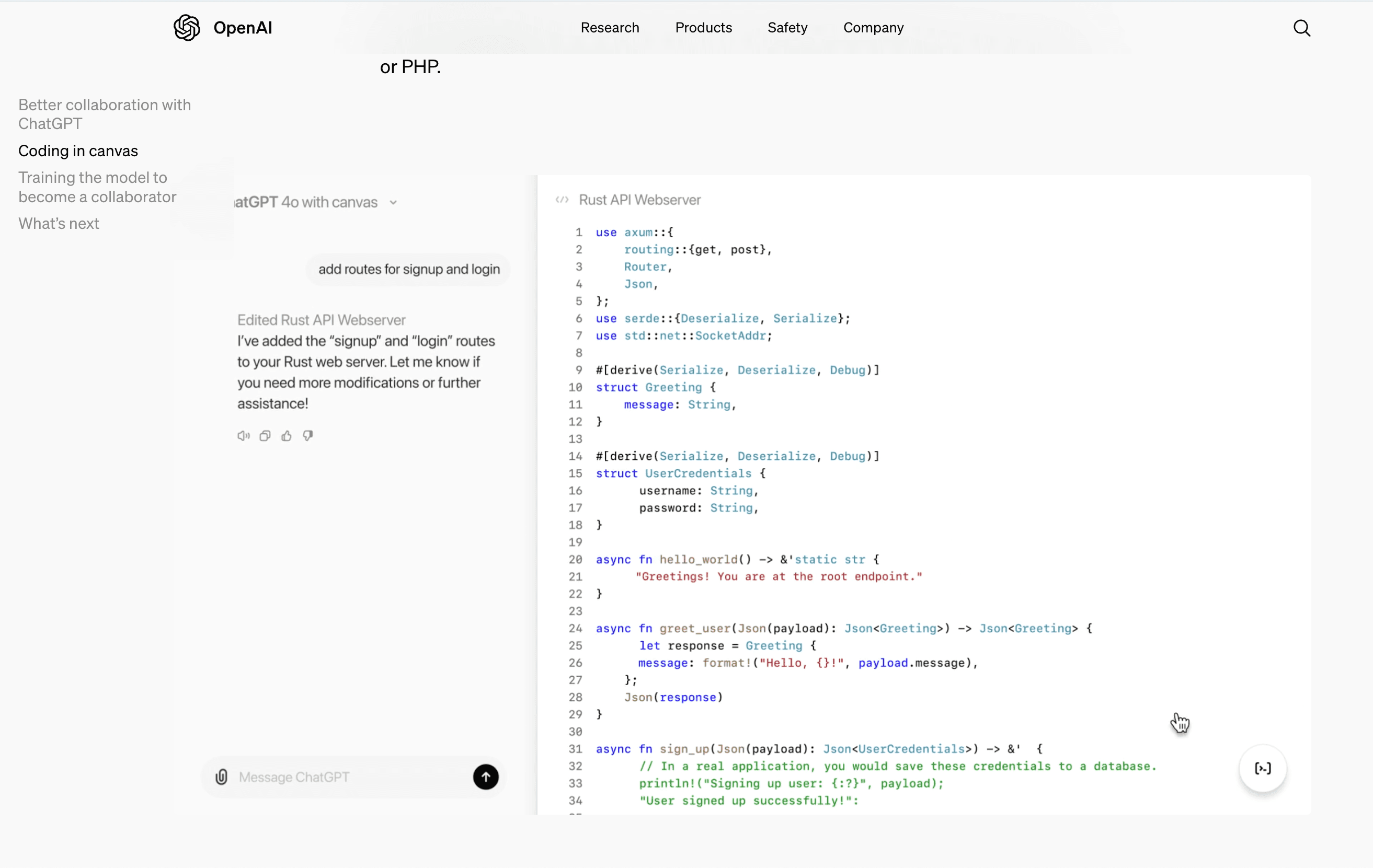Open the Products menu
Viewport: 1373px width, 868px height.
pyautogui.click(x=703, y=28)
